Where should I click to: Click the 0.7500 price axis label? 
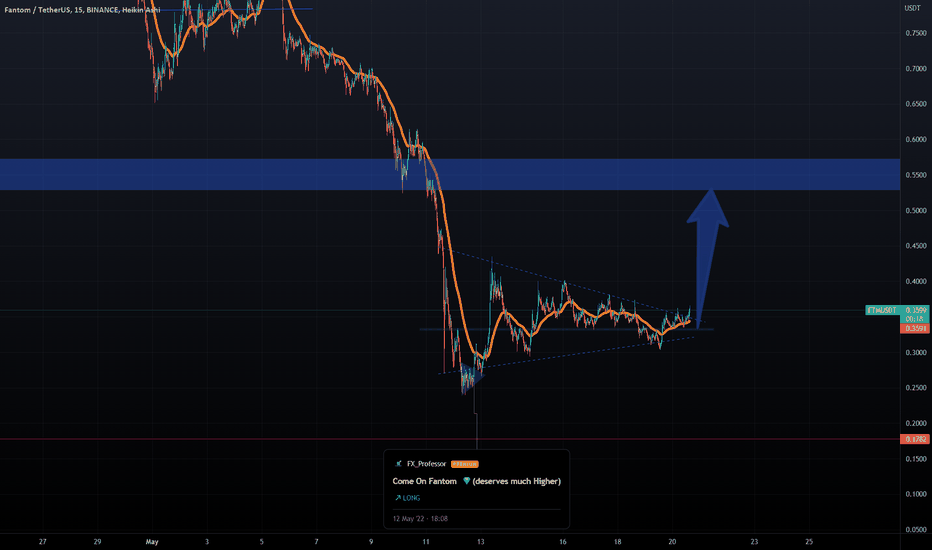point(916,33)
